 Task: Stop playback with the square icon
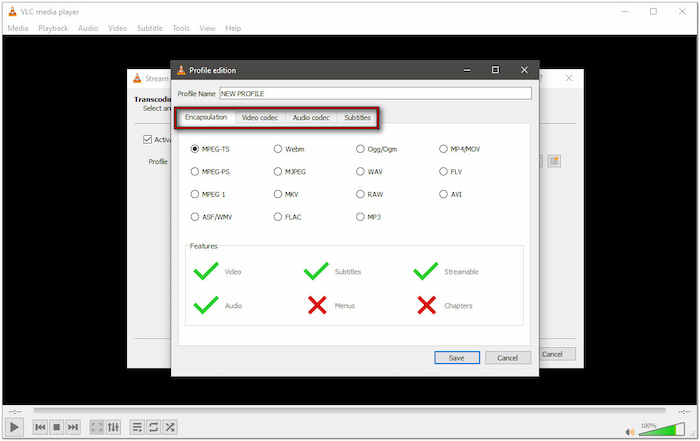coord(57,427)
